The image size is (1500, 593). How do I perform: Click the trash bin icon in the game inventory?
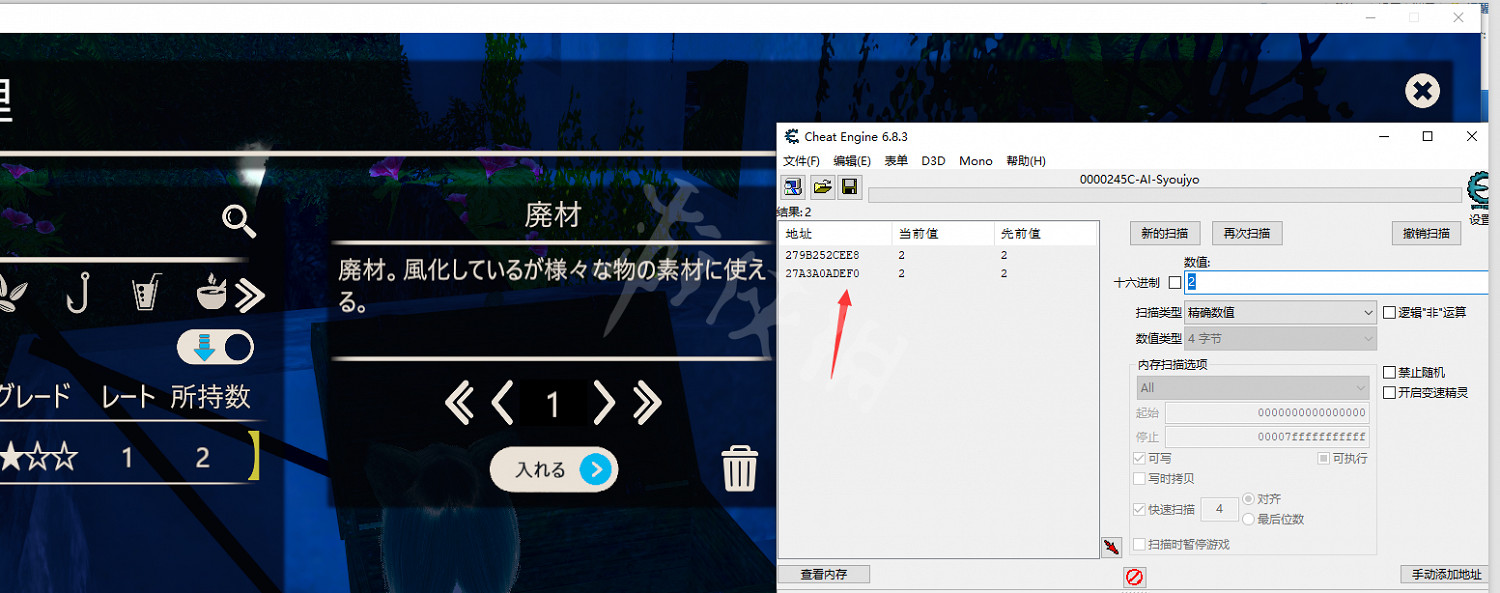(x=739, y=466)
